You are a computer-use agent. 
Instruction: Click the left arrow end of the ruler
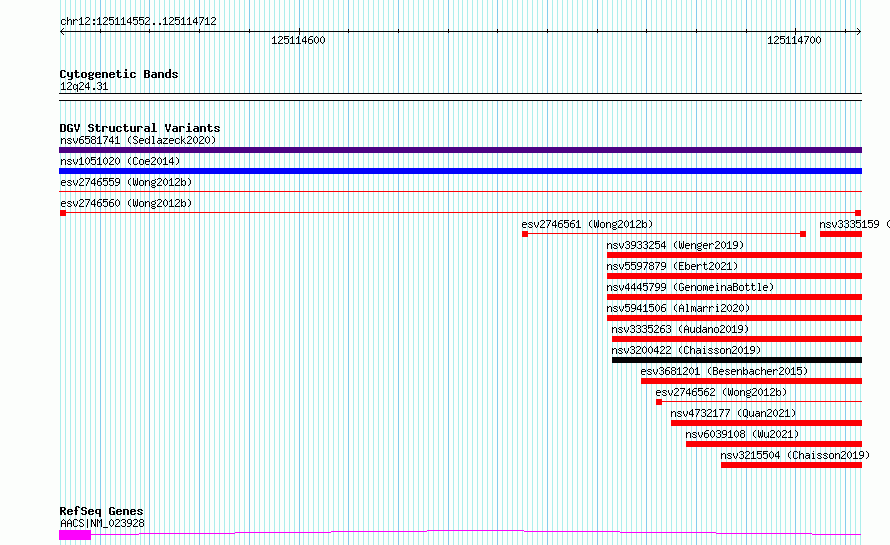click(x=62, y=32)
